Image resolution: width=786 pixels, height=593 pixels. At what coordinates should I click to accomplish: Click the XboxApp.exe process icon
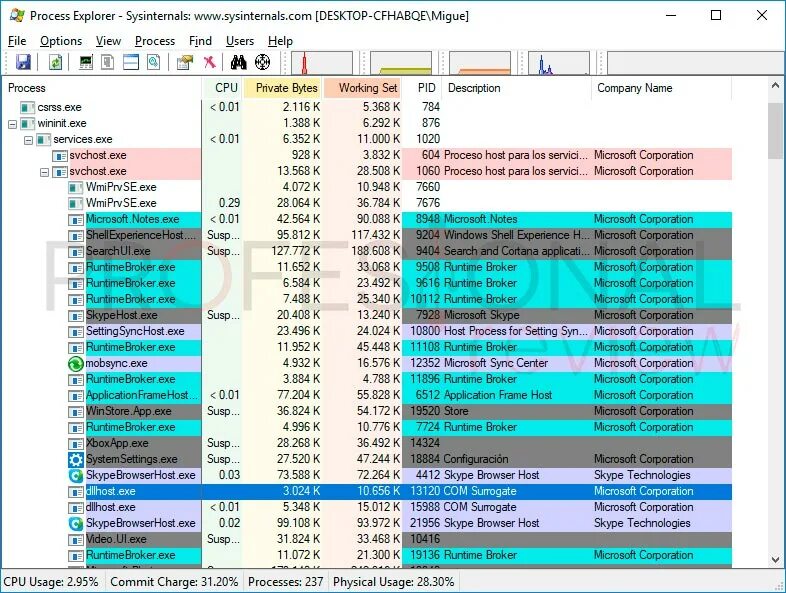coord(76,444)
